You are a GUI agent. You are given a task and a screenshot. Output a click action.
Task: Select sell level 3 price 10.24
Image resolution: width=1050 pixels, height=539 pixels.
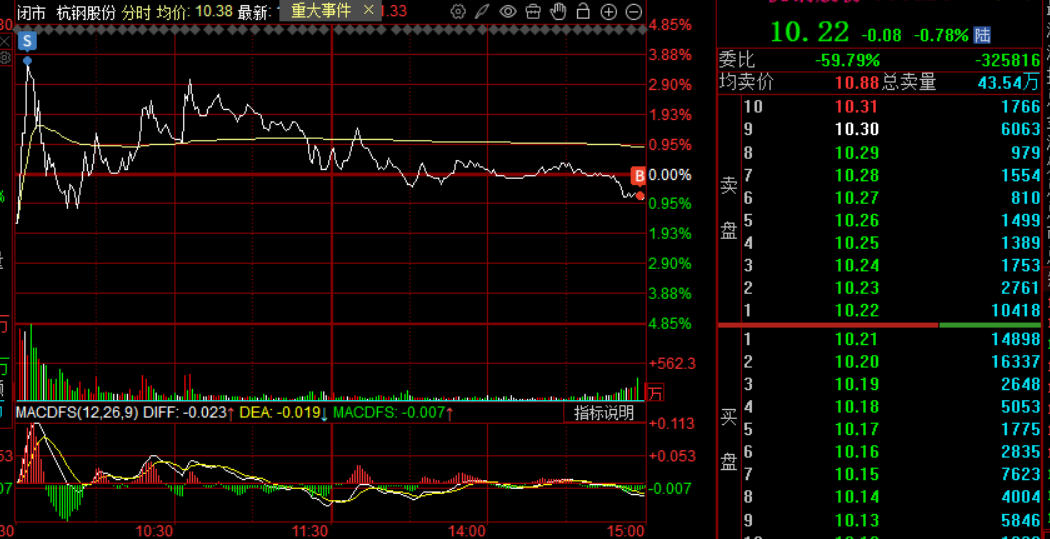pyautogui.click(x=856, y=266)
